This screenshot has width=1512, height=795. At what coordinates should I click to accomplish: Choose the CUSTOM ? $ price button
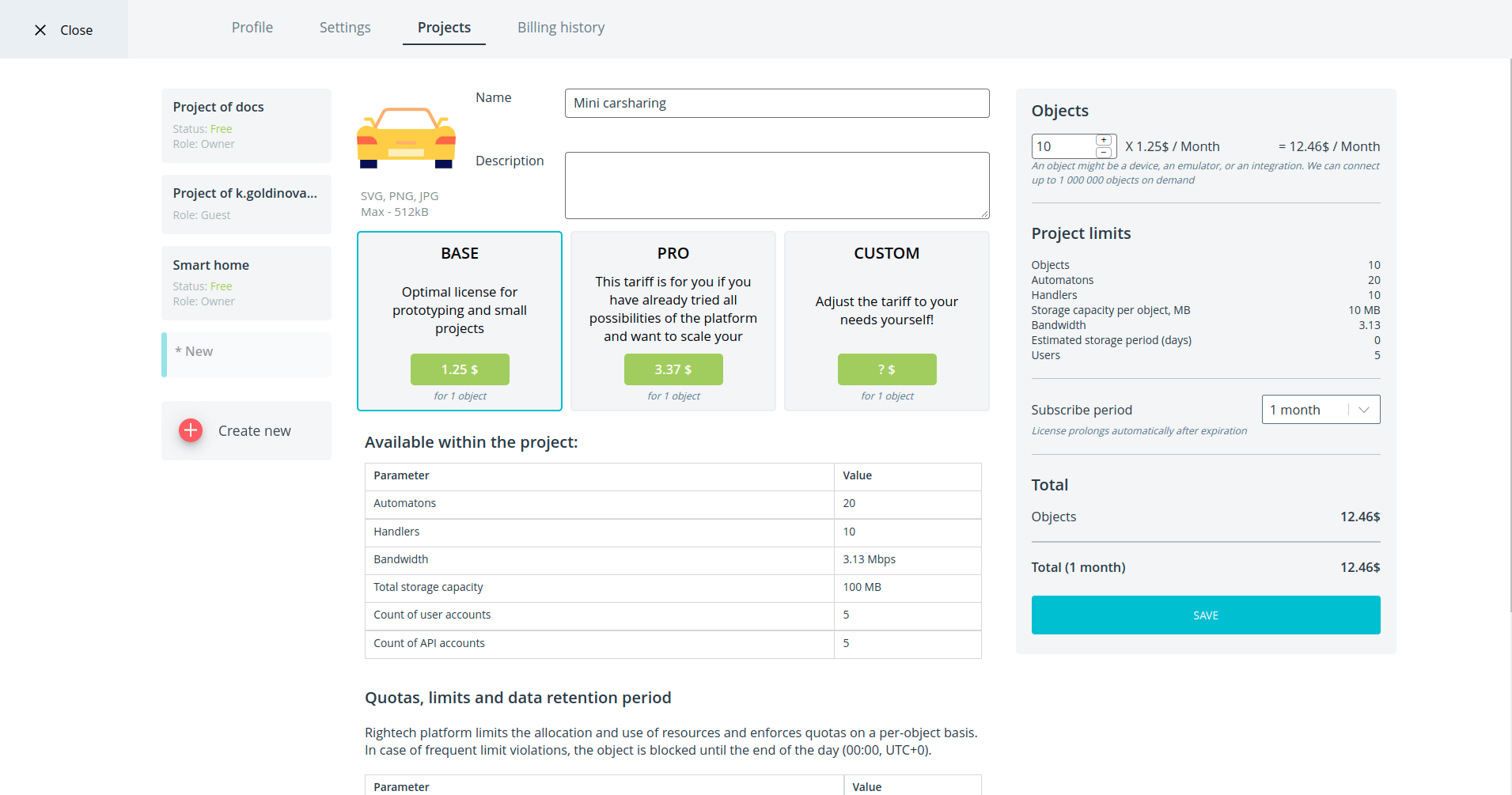(x=887, y=369)
